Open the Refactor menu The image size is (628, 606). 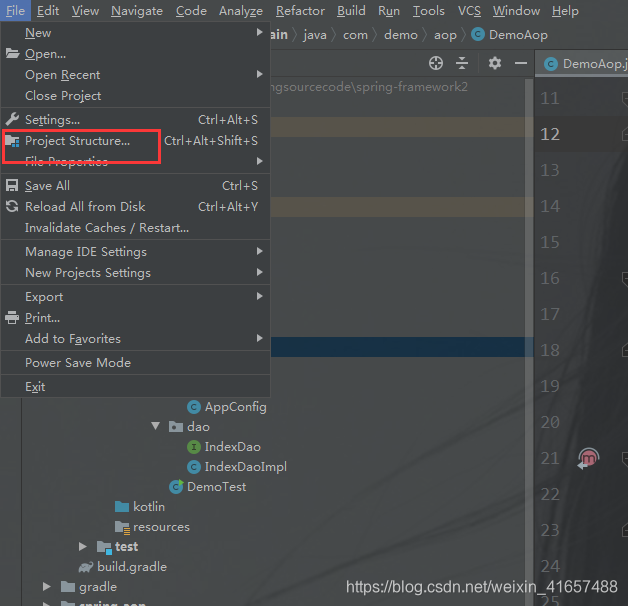tap(300, 11)
